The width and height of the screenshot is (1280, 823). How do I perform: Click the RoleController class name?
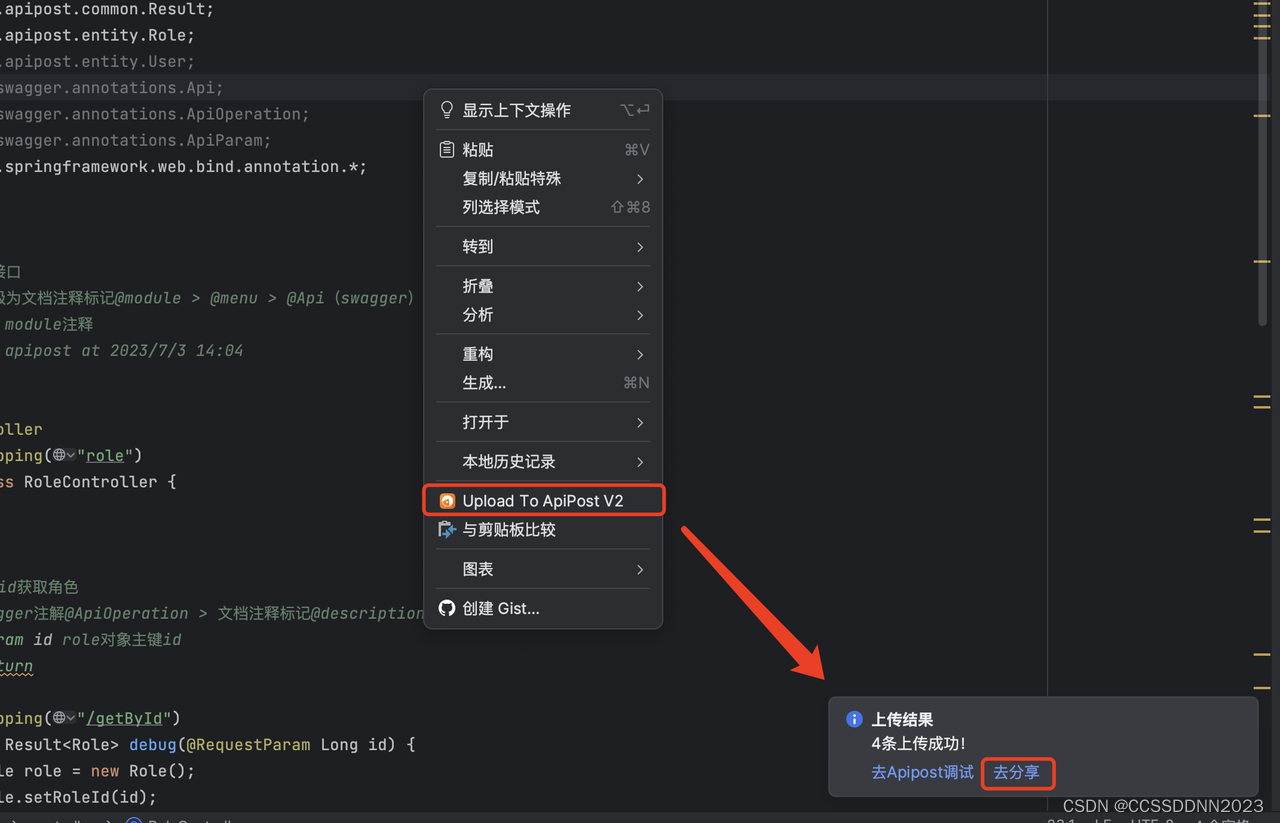click(x=90, y=482)
